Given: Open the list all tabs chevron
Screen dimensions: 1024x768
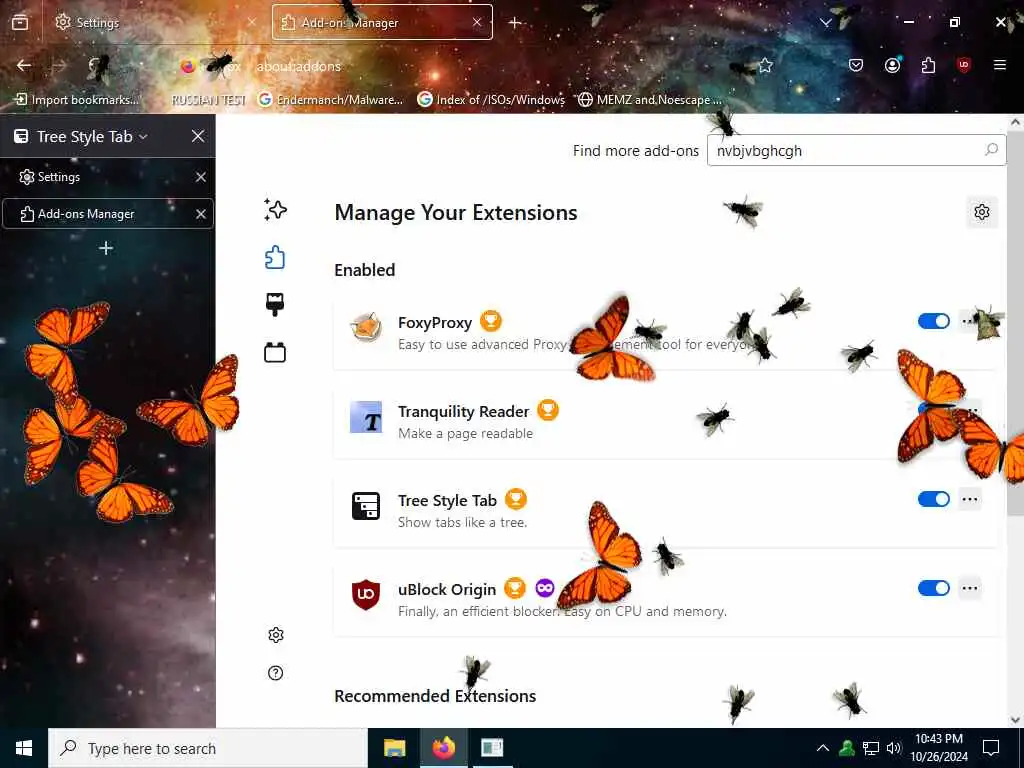Looking at the screenshot, I should click(x=825, y=22).
